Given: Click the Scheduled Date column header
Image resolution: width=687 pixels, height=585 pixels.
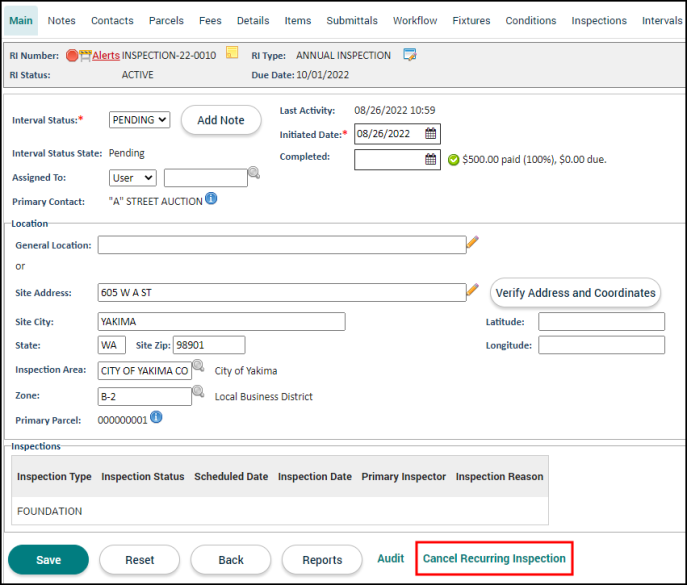Looking at the screenshot, I should pyautogui.click(x=231, y=476).
